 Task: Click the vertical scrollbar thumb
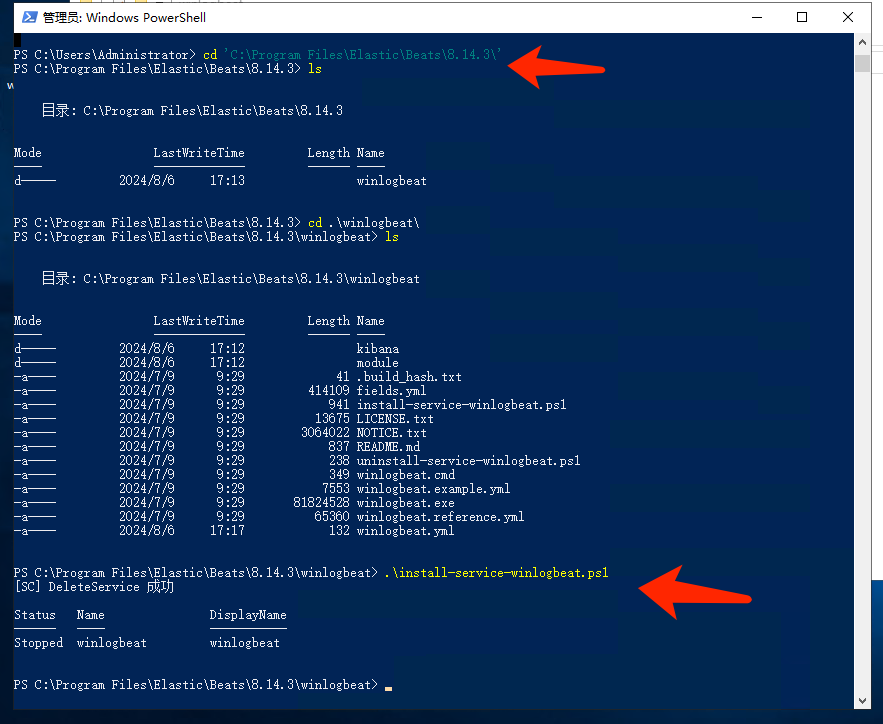(862, 64)
